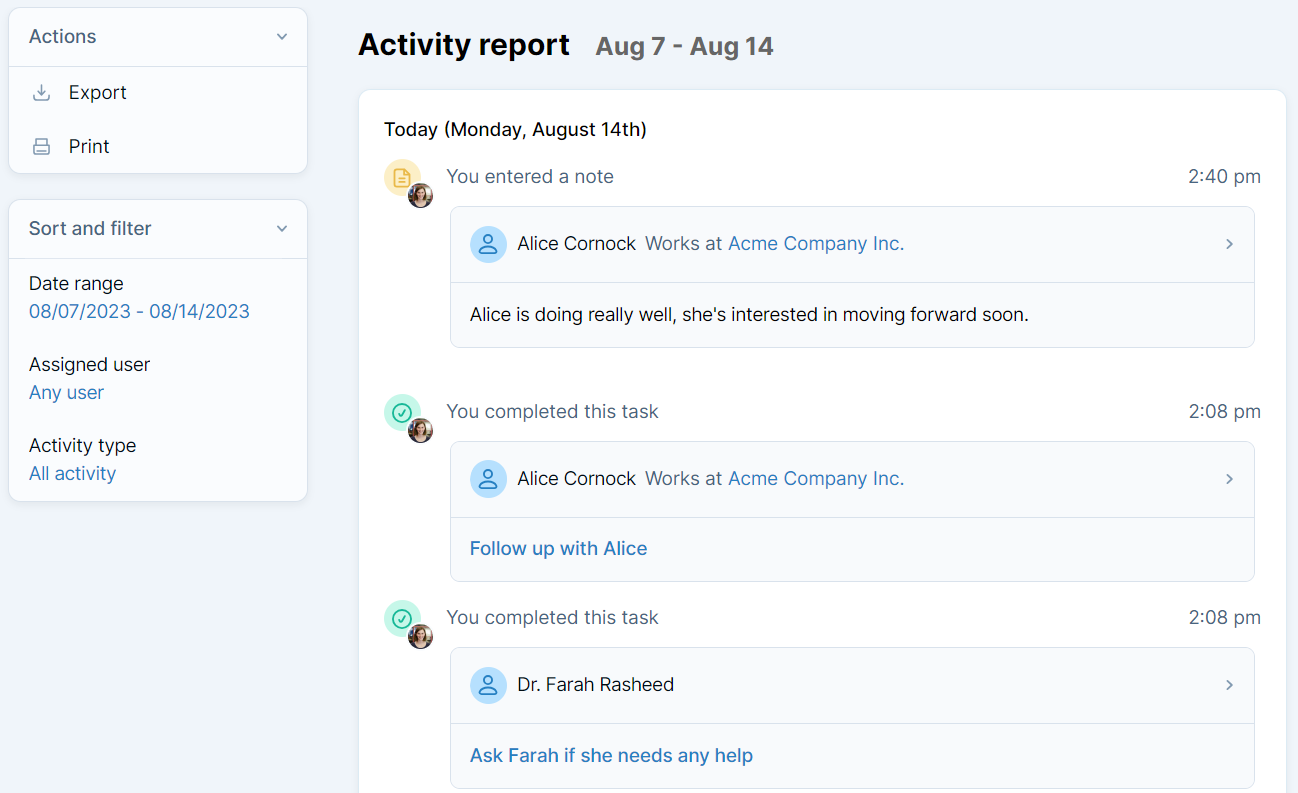Image resolution: width=1298 pixels, height=793 pixels.
Task: Open the Any user assigned filter
Action: [x=66, y=392]
